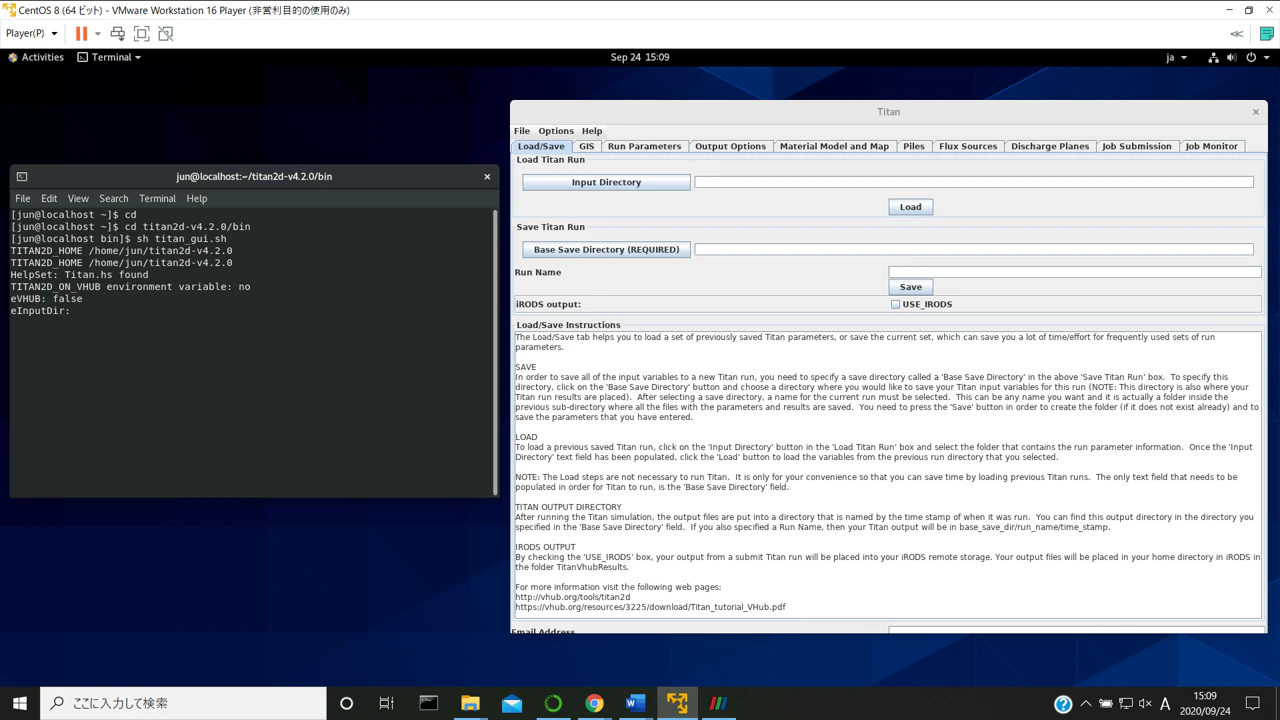Switch to the Output Options tab

click(730, 146)
